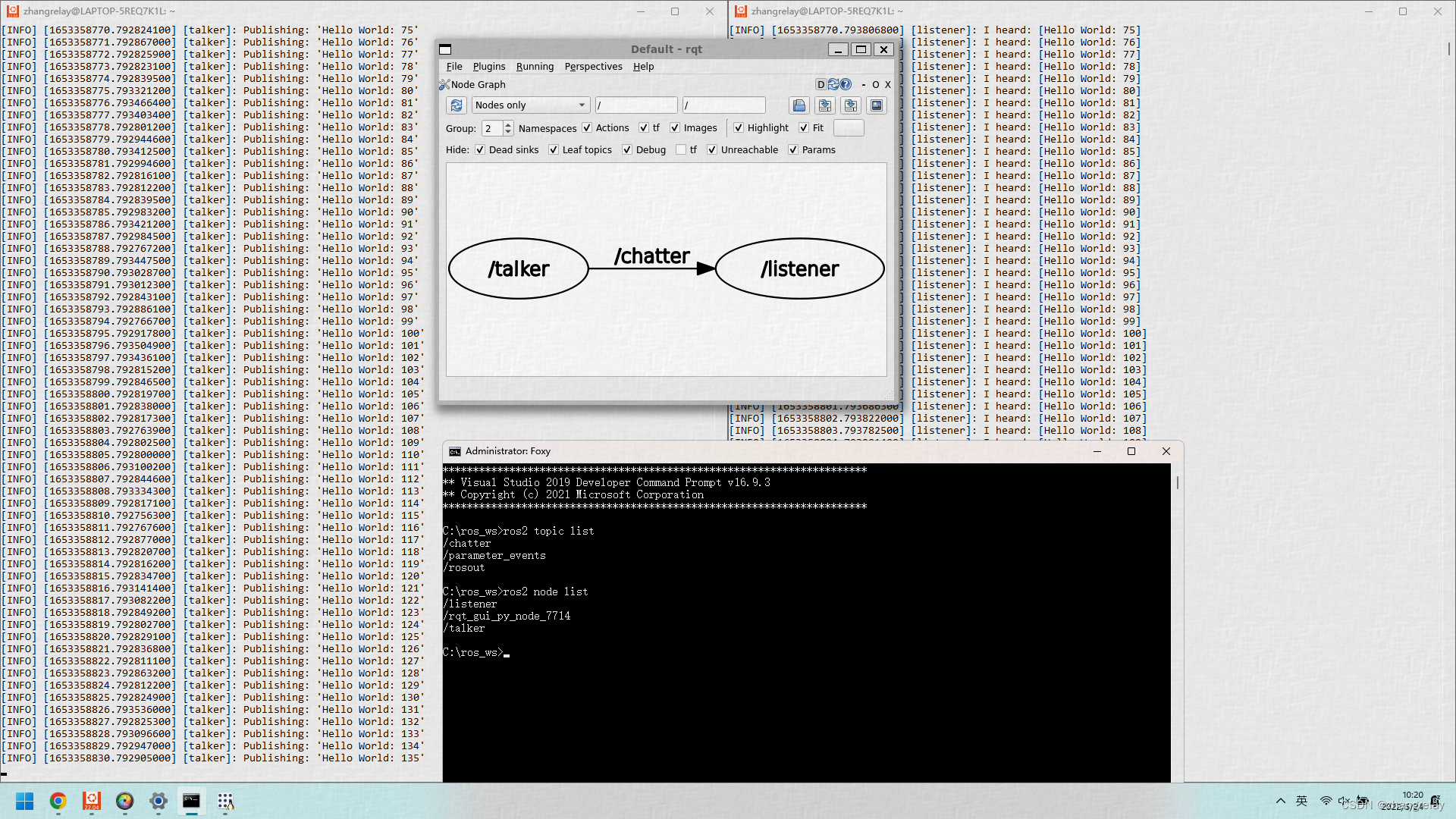Image resolution: width=1456 pixels, height=819 pixels.
Task: Open the Plugins menu
Action: (x=488, y=67)
